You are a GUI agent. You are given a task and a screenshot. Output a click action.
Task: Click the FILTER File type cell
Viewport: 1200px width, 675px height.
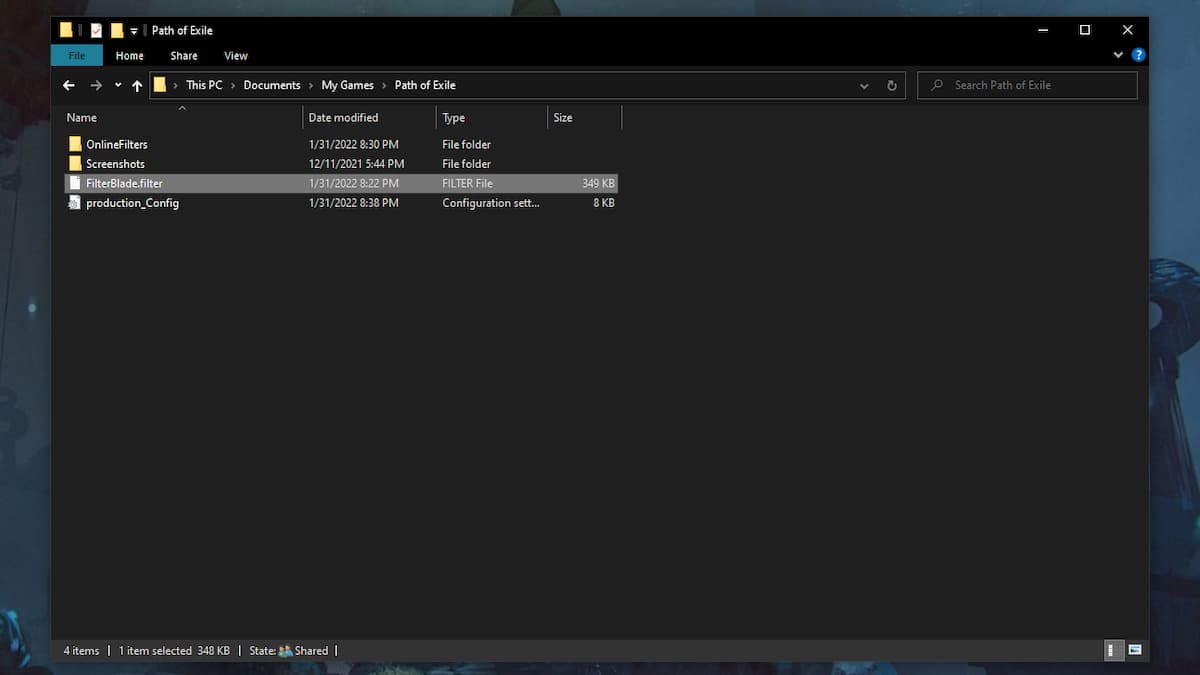(468, 184)
